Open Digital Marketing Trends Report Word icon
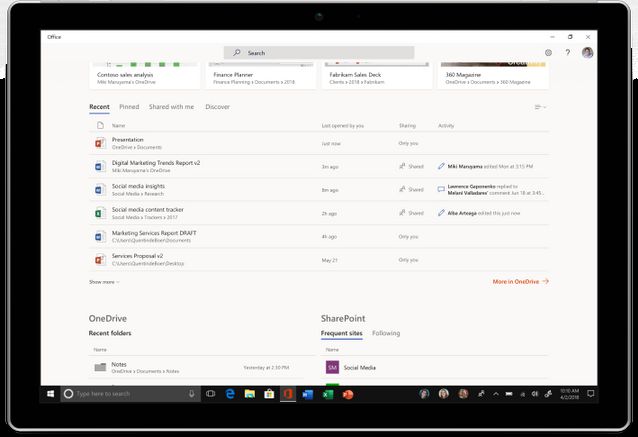Screen dimensions: 638x437 pos(100,166)
